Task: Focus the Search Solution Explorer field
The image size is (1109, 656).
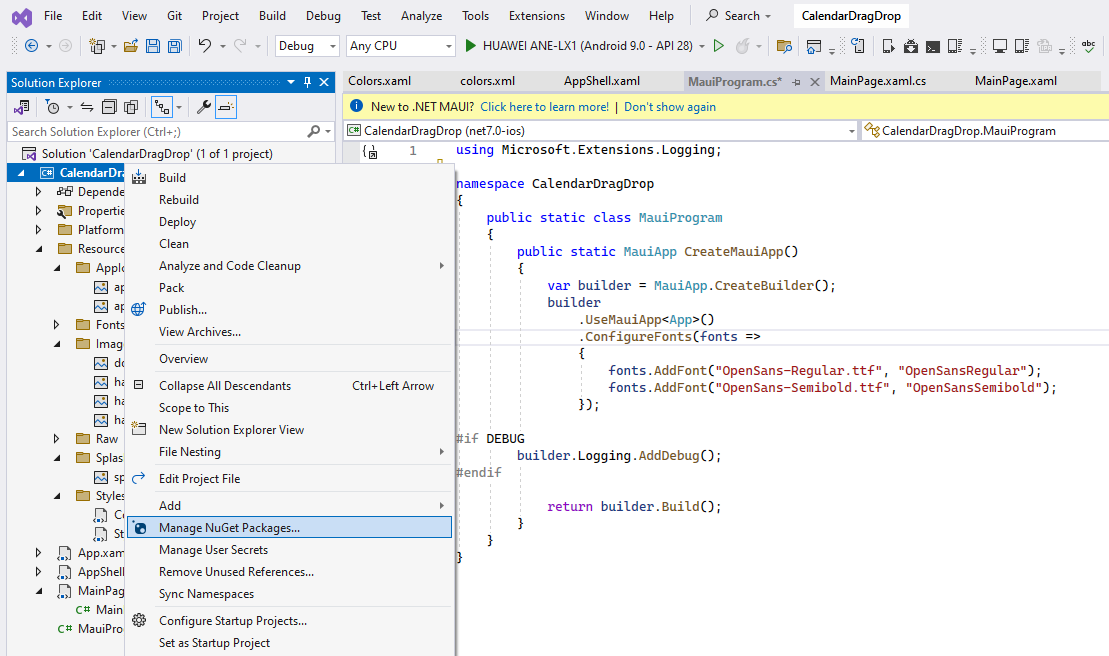Action: point(159,131)
